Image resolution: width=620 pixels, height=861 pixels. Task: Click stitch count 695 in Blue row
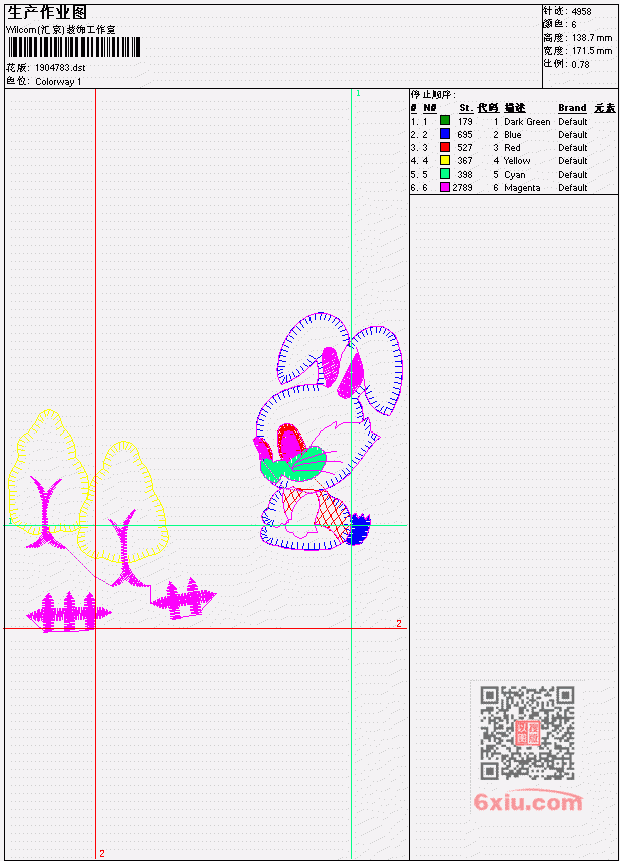pyautogui.click(x=465, y=135)
